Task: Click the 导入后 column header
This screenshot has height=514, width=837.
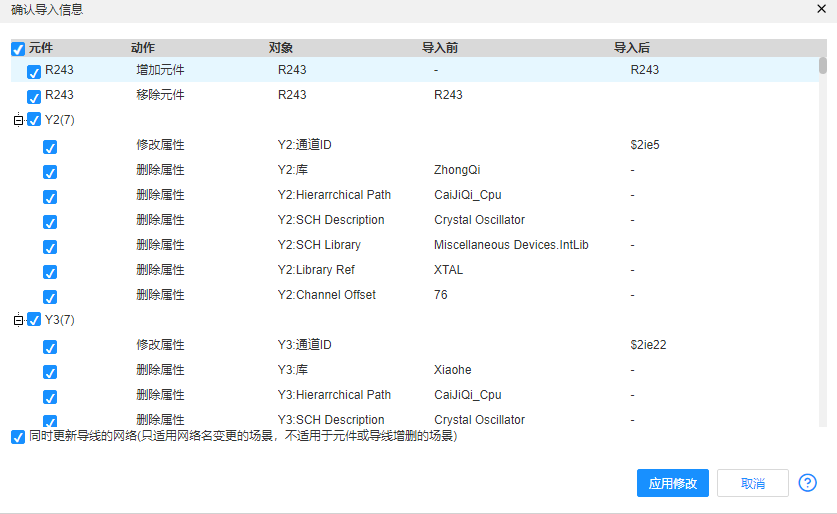Action: pos(632,48)
